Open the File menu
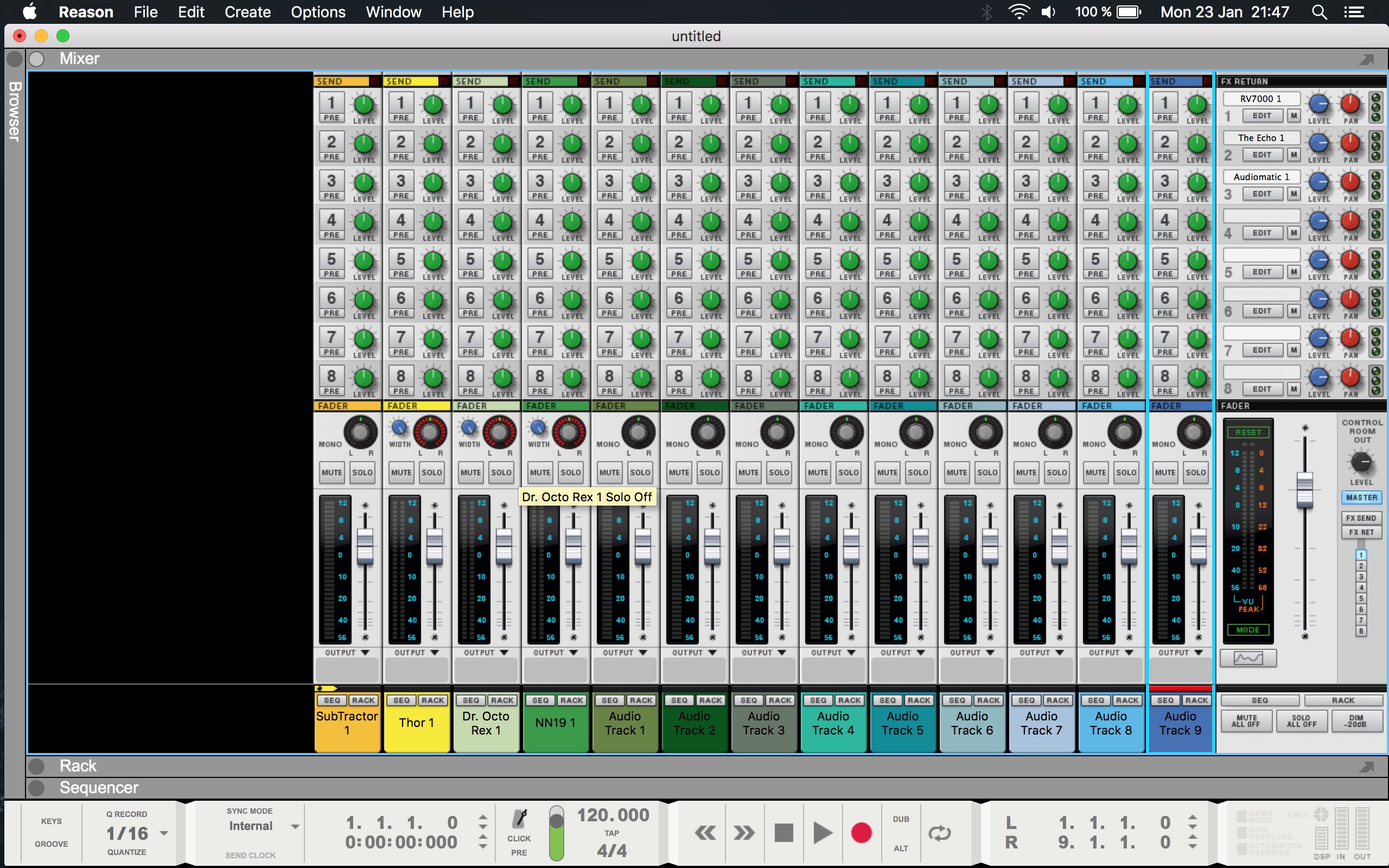 click(146, 12)
